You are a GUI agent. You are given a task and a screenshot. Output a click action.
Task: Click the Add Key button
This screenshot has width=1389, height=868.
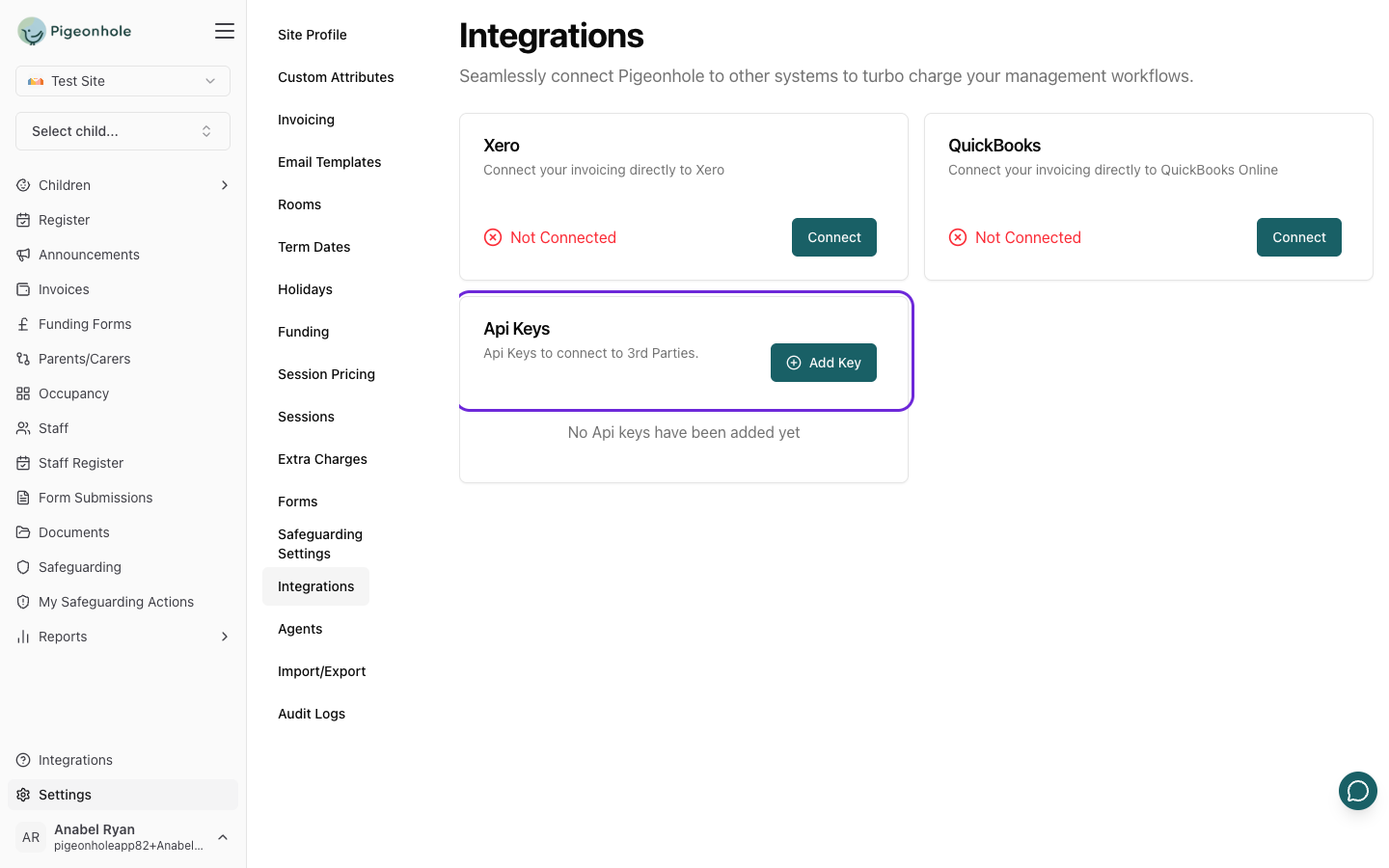824,363
